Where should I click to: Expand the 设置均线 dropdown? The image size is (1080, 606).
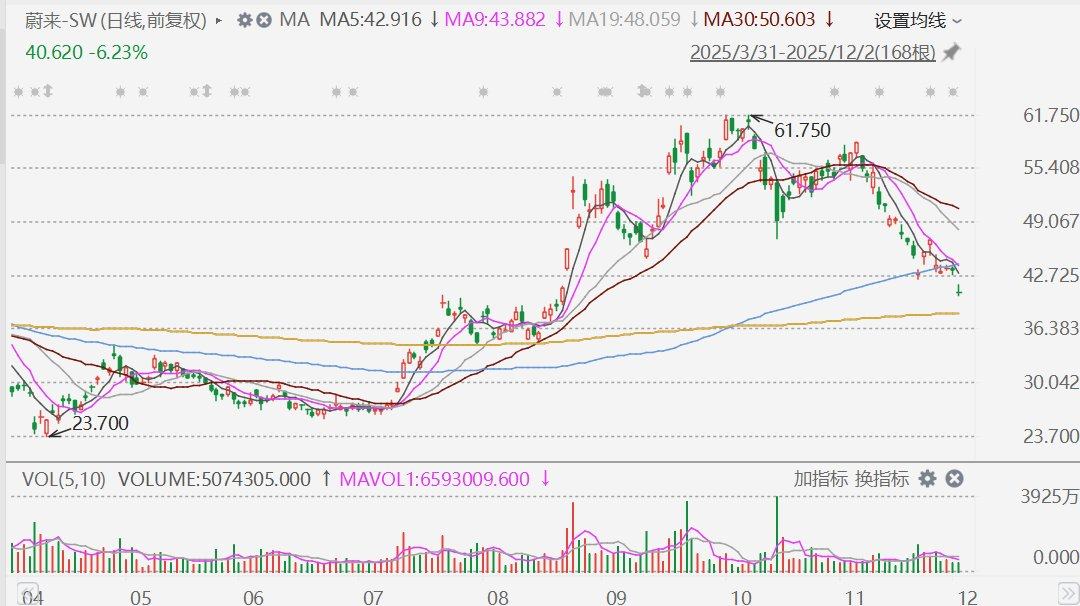pyautogui.click(x=918, y=20)
